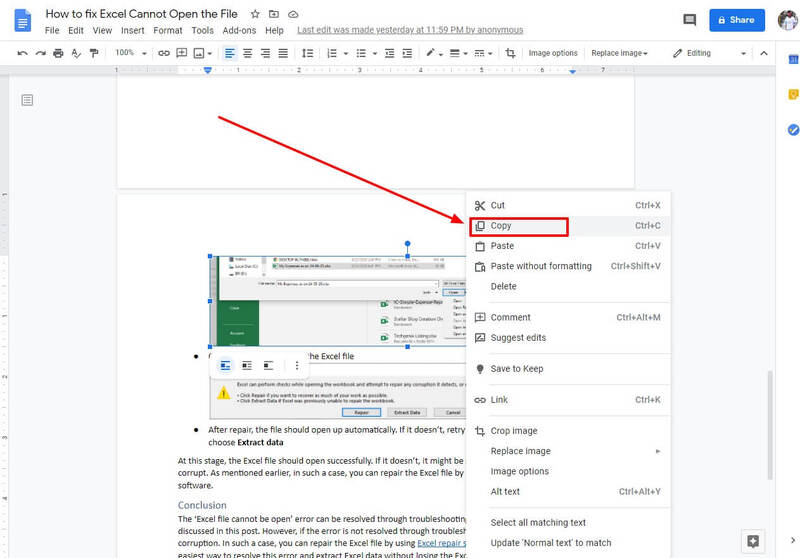Click the Increase indent icon
This screenshot has height=558, width=800.
pyautogui.click(x=407, y=53)
